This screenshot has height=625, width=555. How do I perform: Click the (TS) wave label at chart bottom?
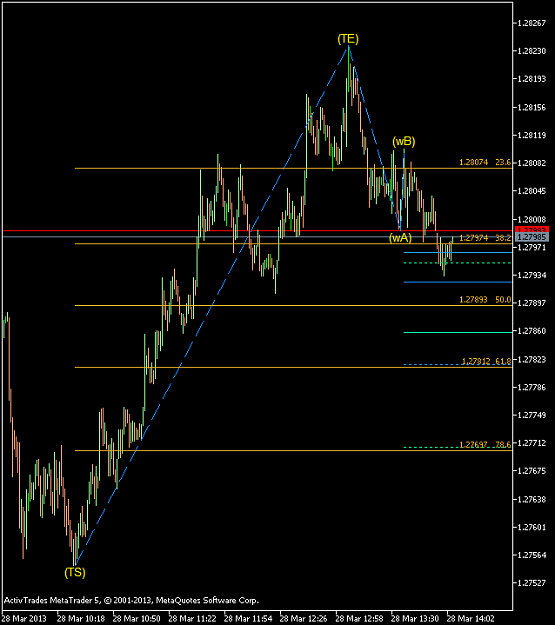[75, 572]
